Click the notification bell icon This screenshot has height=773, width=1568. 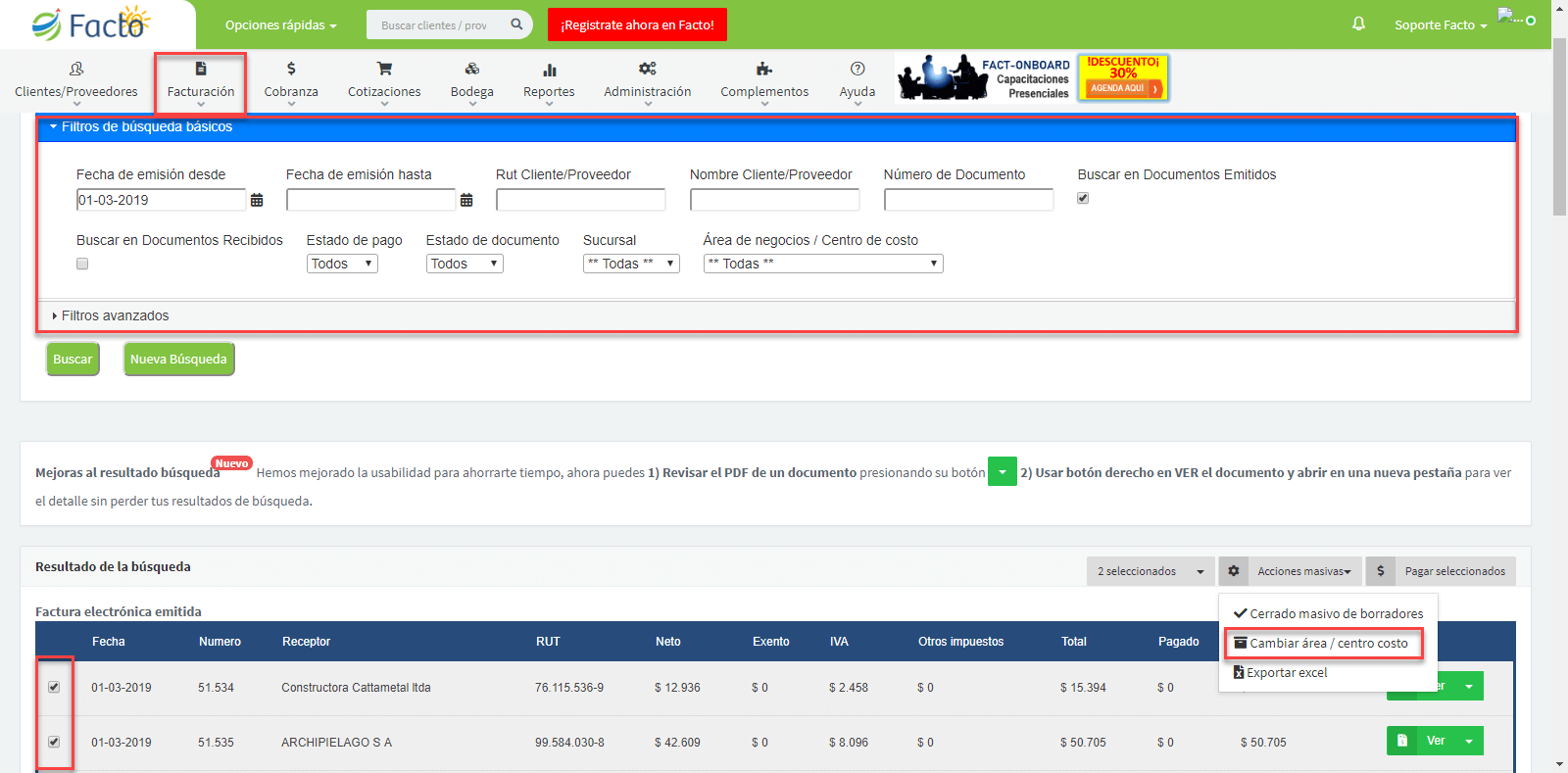pos(1359,24)
